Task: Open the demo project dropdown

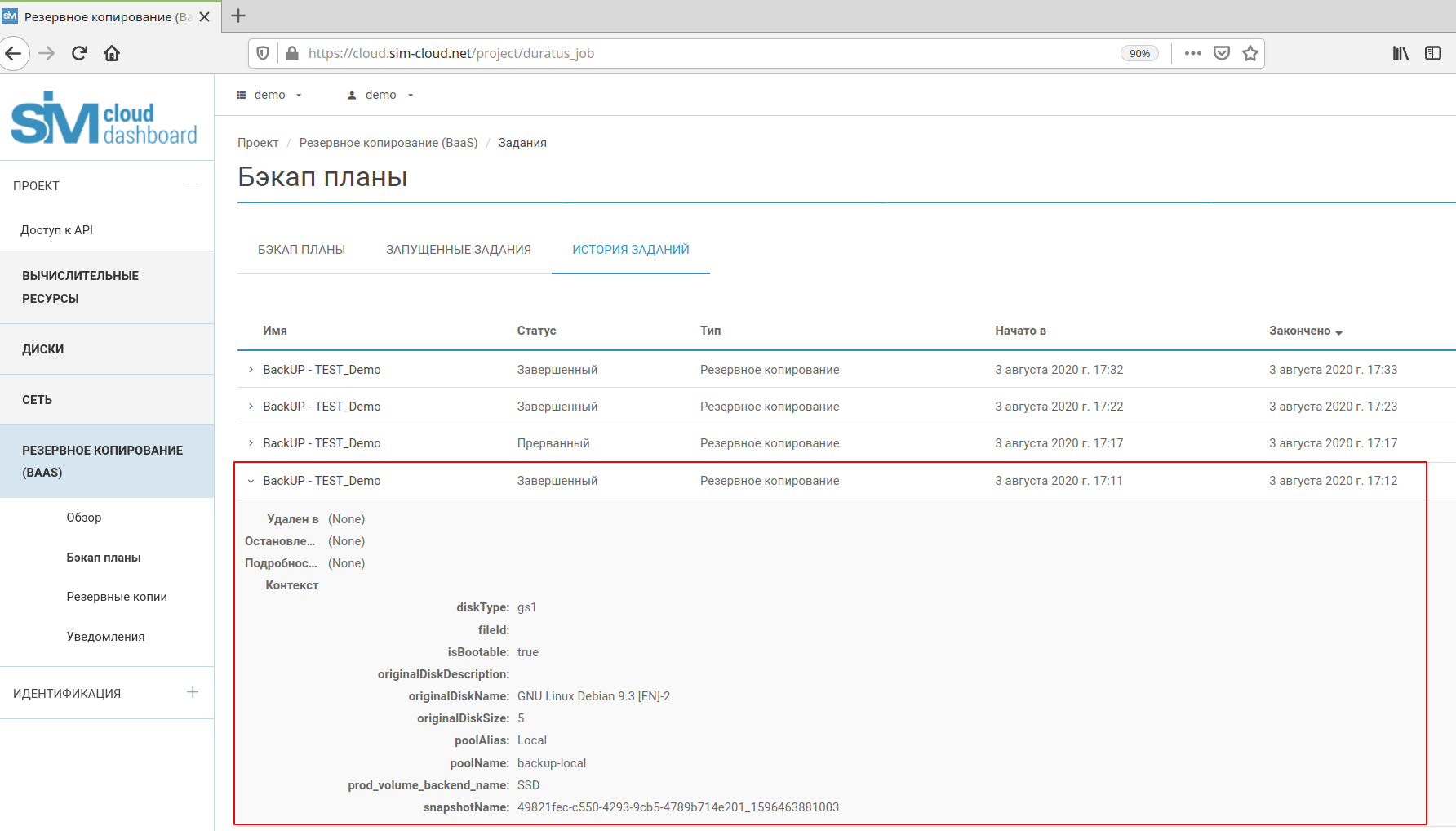Action: 269,96
